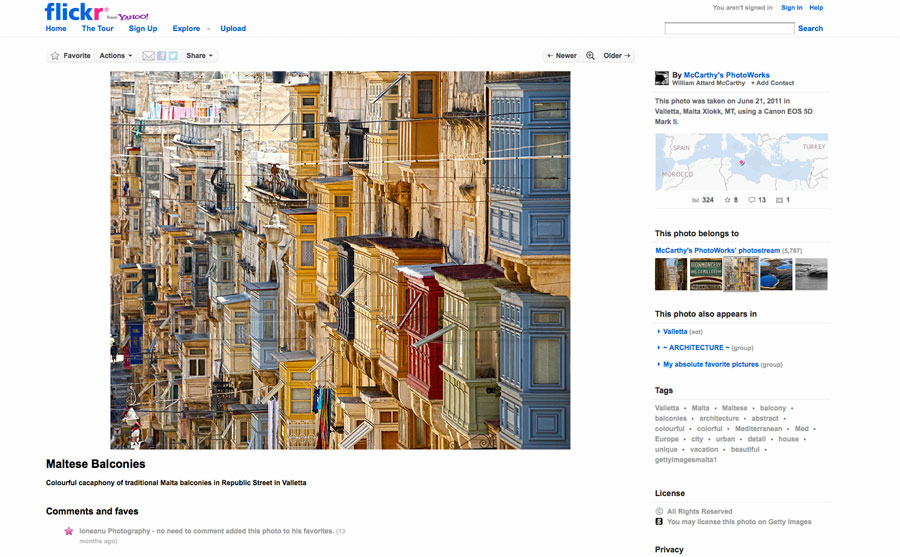Click the views count icon showing 324
The height and width of the screenshot is (557, 900).
coord(696,200)
